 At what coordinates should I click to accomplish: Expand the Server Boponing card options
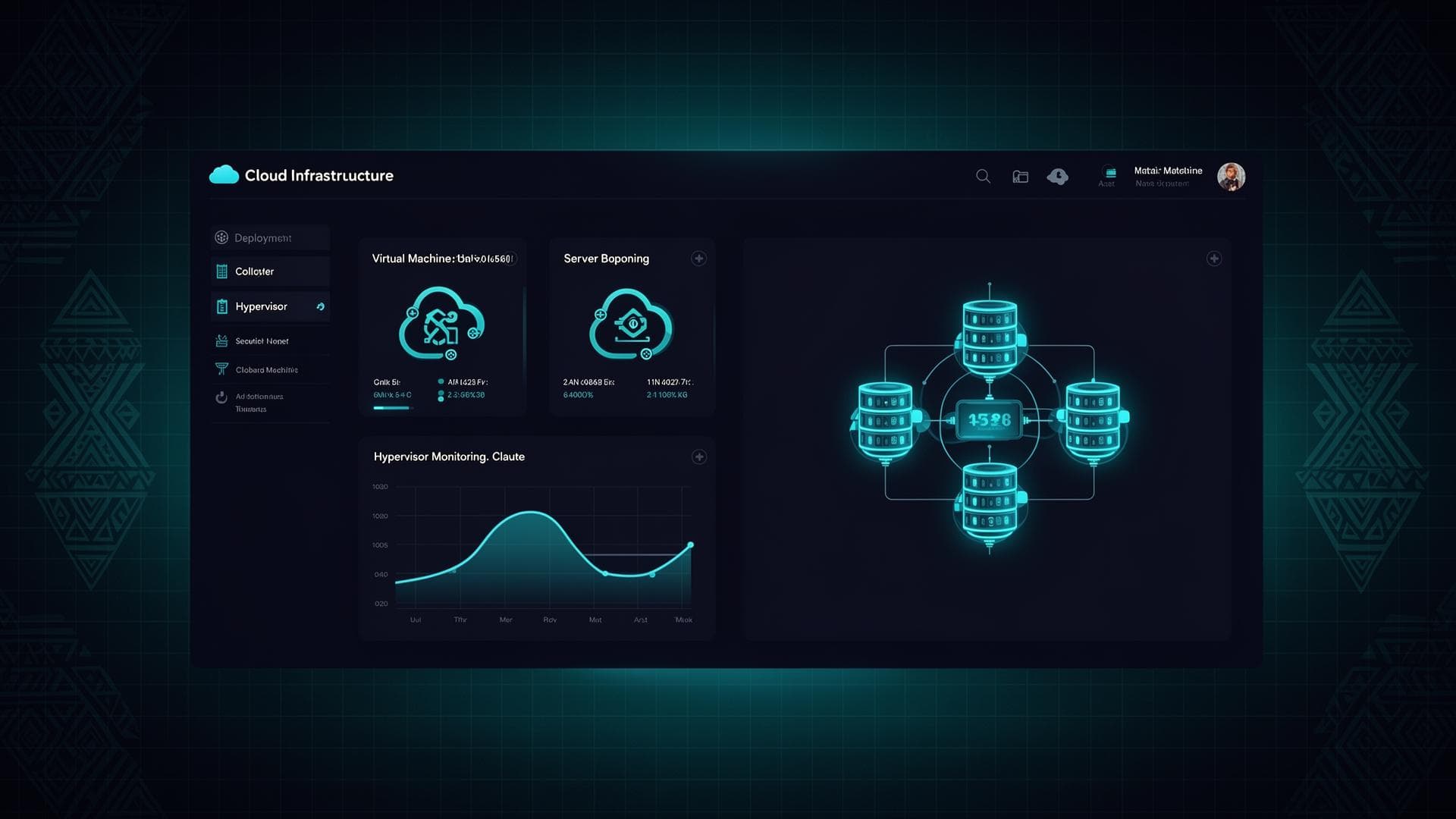pos(699,259)
